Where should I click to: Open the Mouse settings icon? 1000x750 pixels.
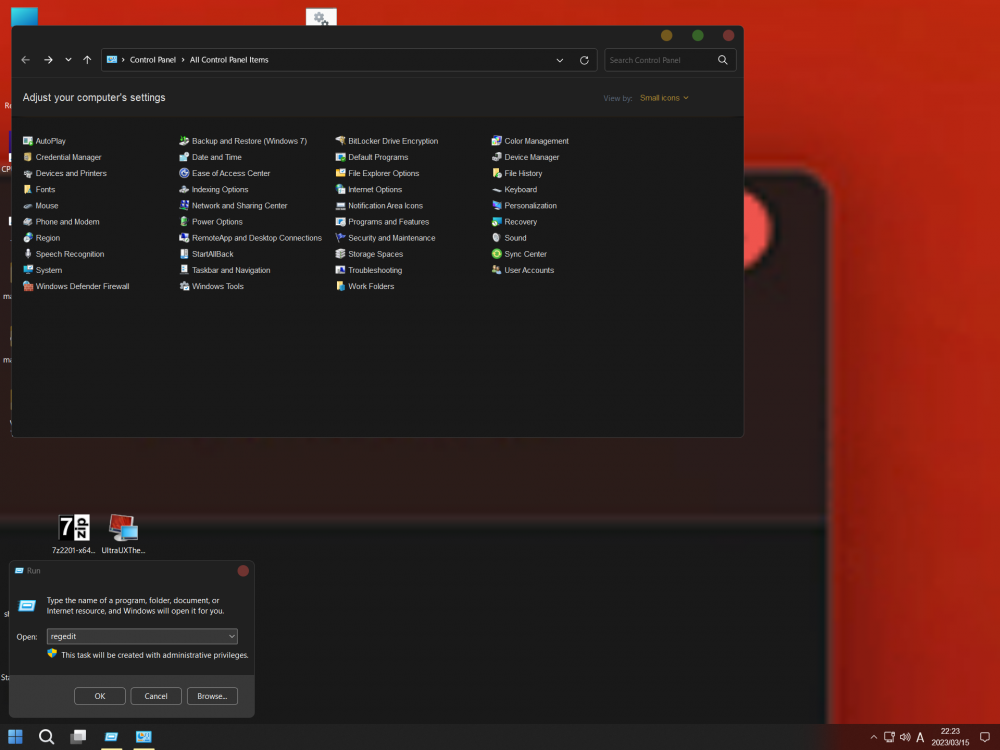pyautogui.click(x=27, y=205)
